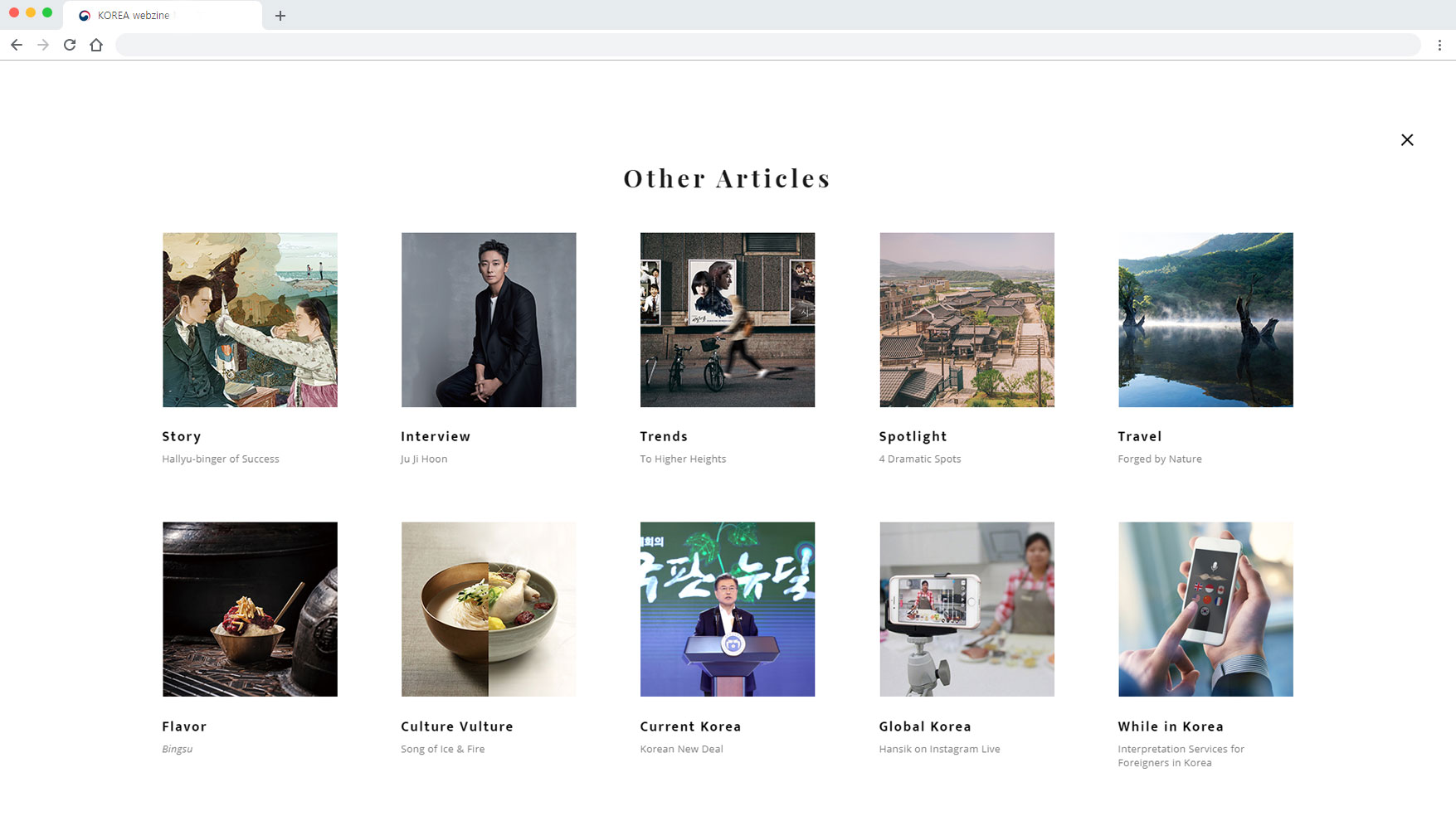Open the Current Korea podium image
The width and height of the screenshot is (1456, 821).
(728, 610)
